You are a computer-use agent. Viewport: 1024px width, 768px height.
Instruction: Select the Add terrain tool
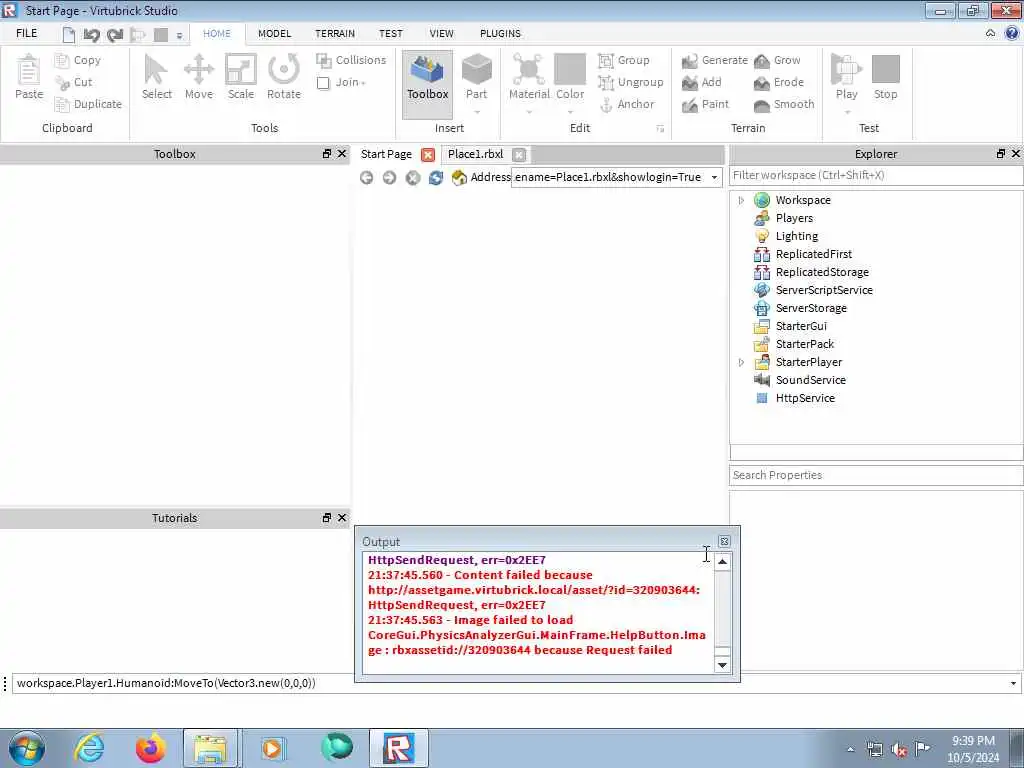click(701, 82)
